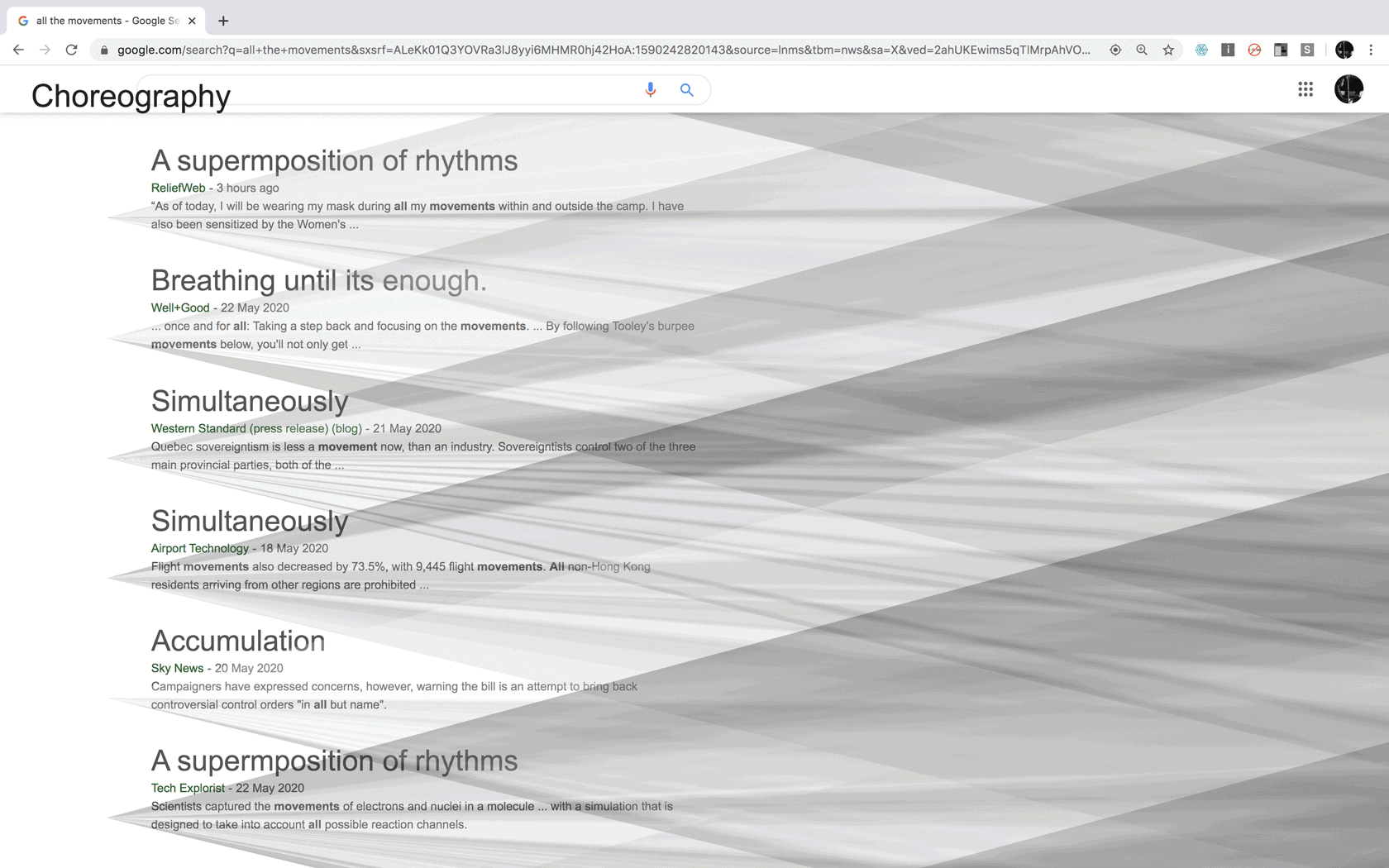Click the dark square 'i' extension icon
Image resolution: width=1389 pixels, height=868 pixels.
(1228, 50)
